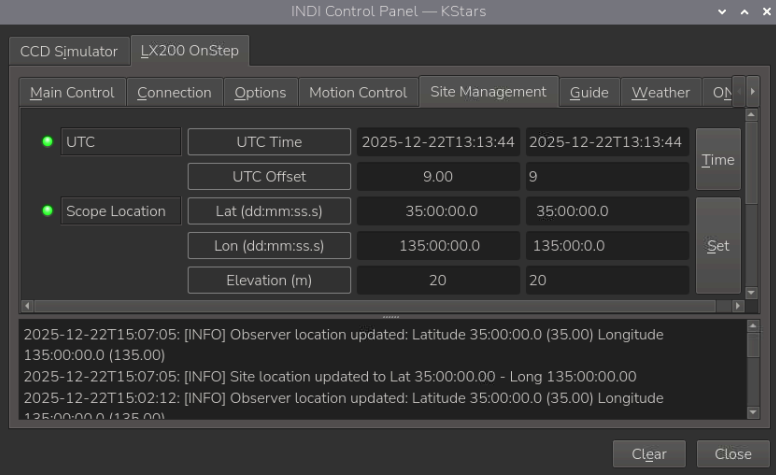776x475 pixels.
Task: Minimize window using title bar chevron
Action: 723,11
